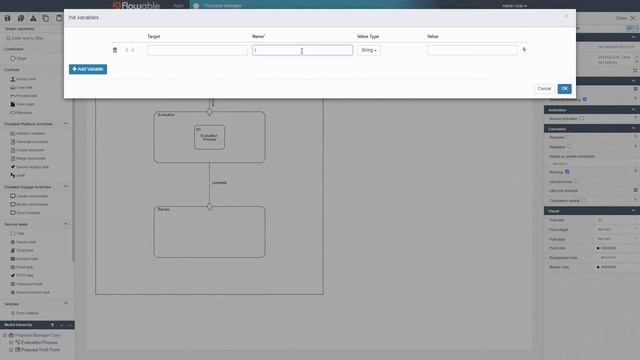This screenshot has height=360, width=640.
Task: Select the Stage container palette item
Action: (x=18, y=58)
